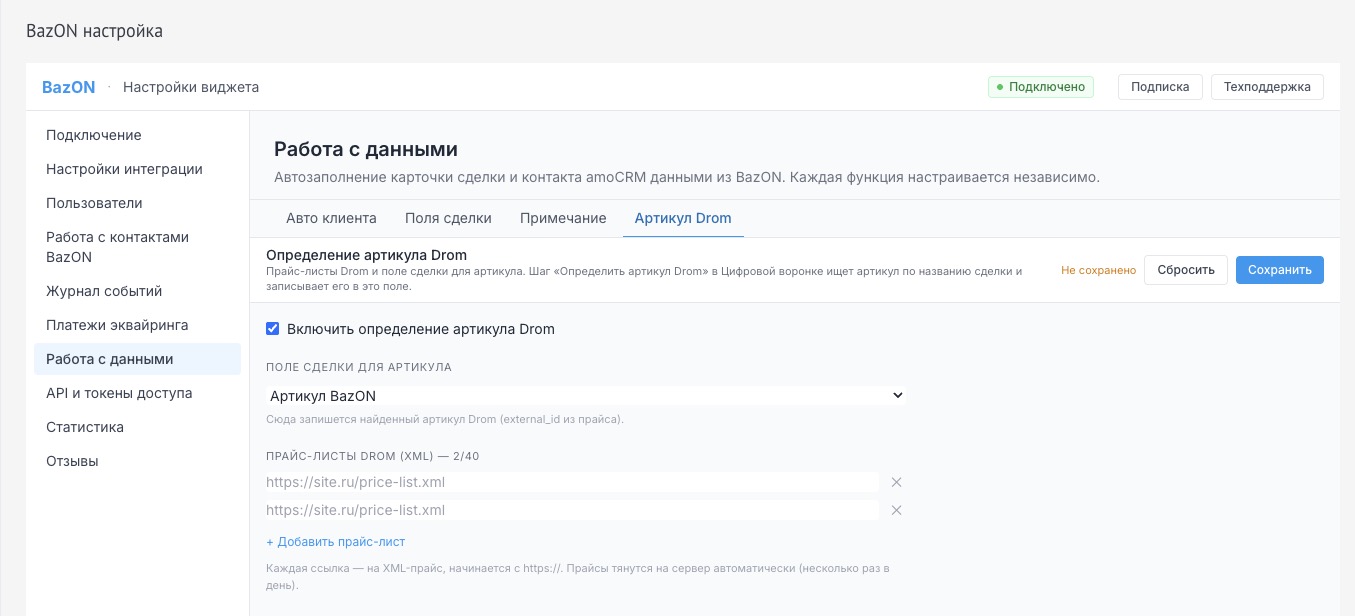Switch to the 'Примечание' tab
This screenshot has width=1355, height=616.
[563, 218]
